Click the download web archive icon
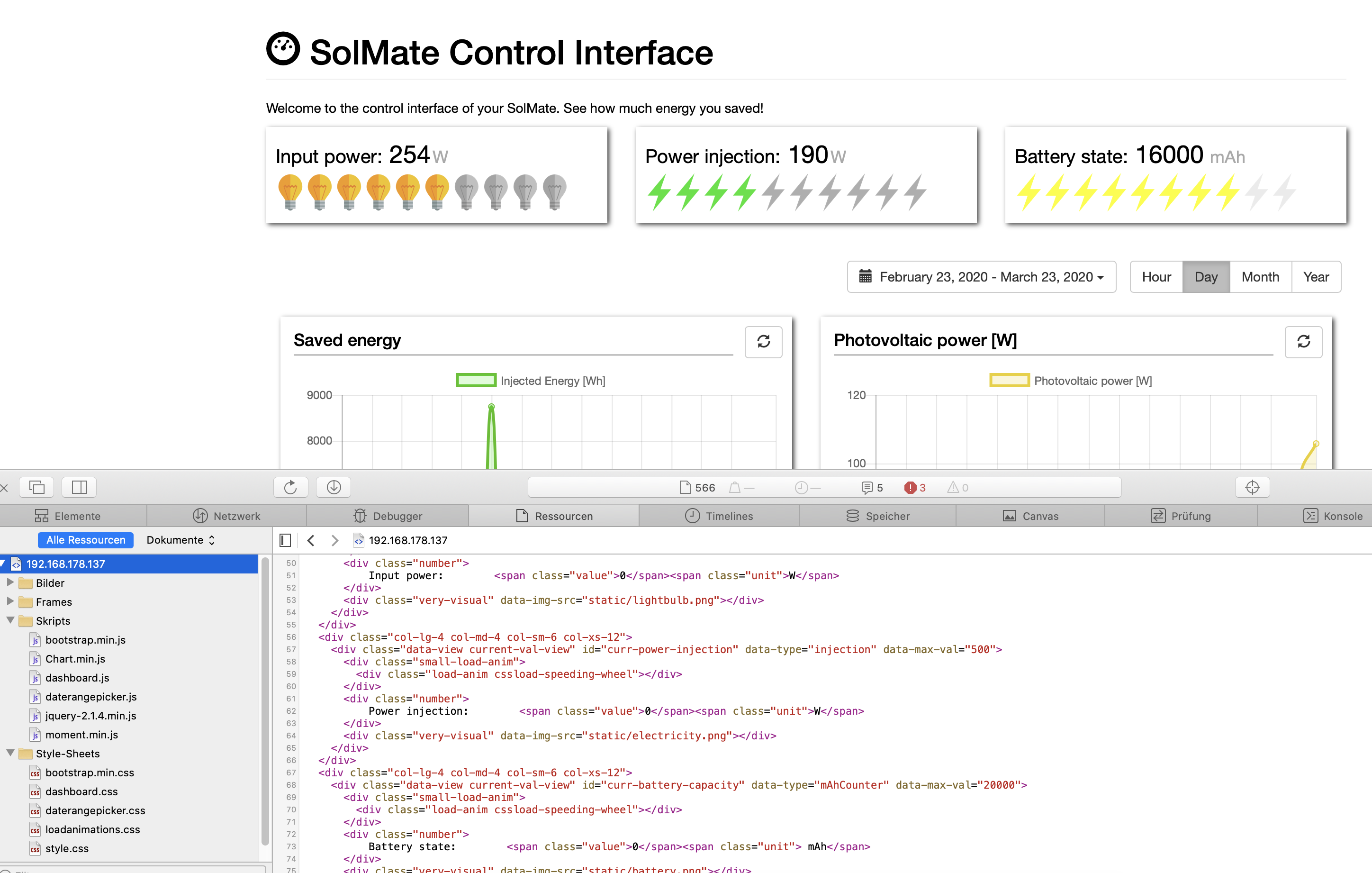The image size is (1372, 873). pyautogui.click(x=334, y=487)
